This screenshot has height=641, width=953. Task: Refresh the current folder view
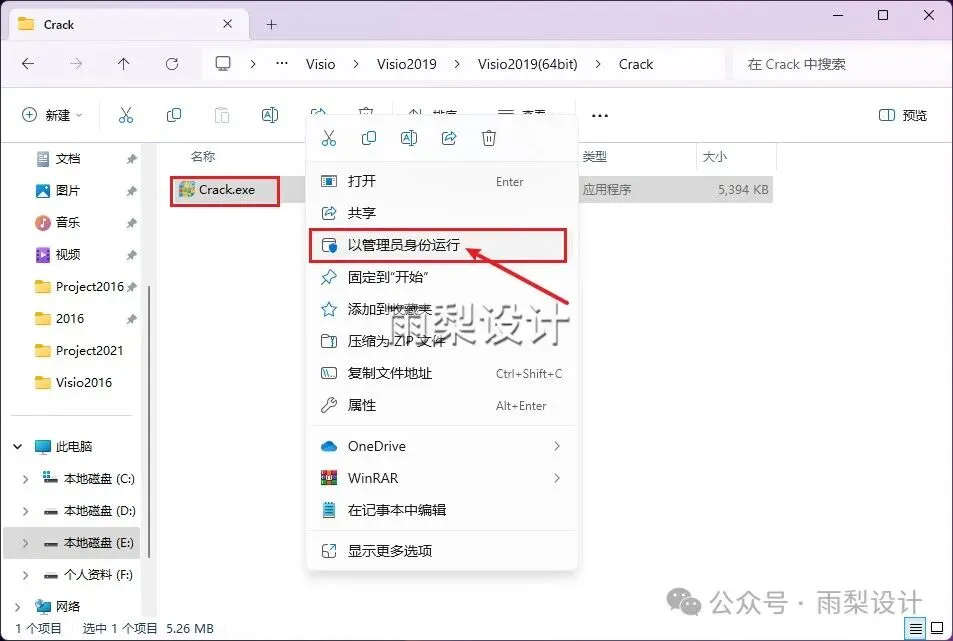click(x=172, y=64)
